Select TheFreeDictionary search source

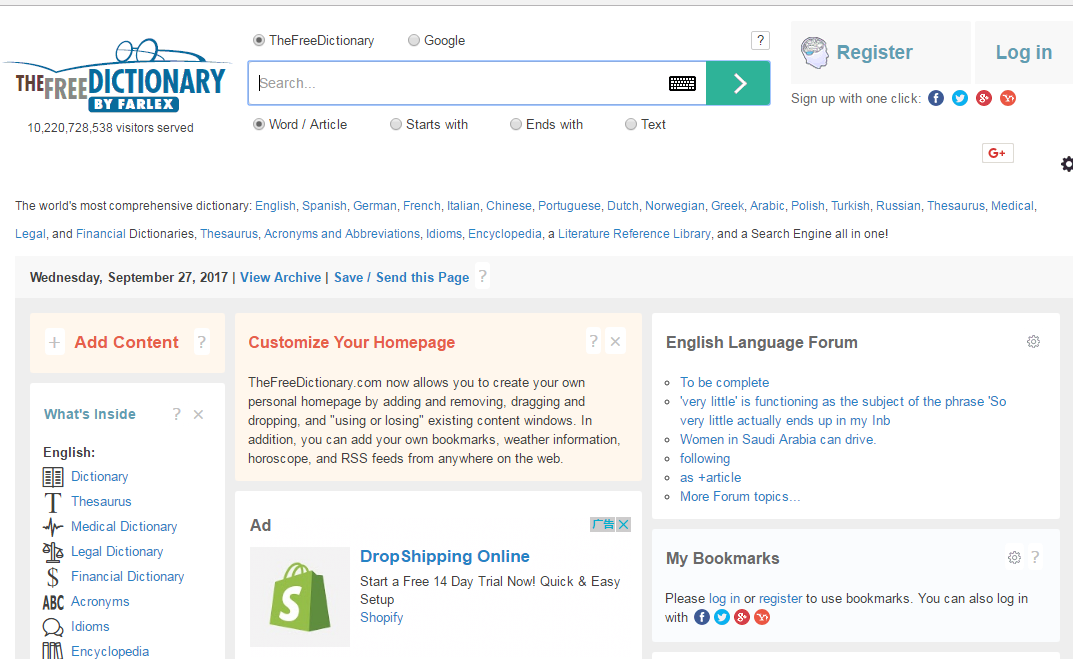(x=259, y=40)
